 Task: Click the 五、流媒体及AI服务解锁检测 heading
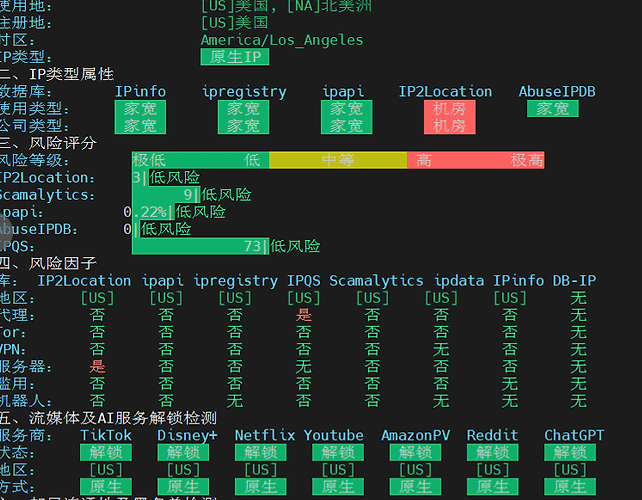coord(109,418)
